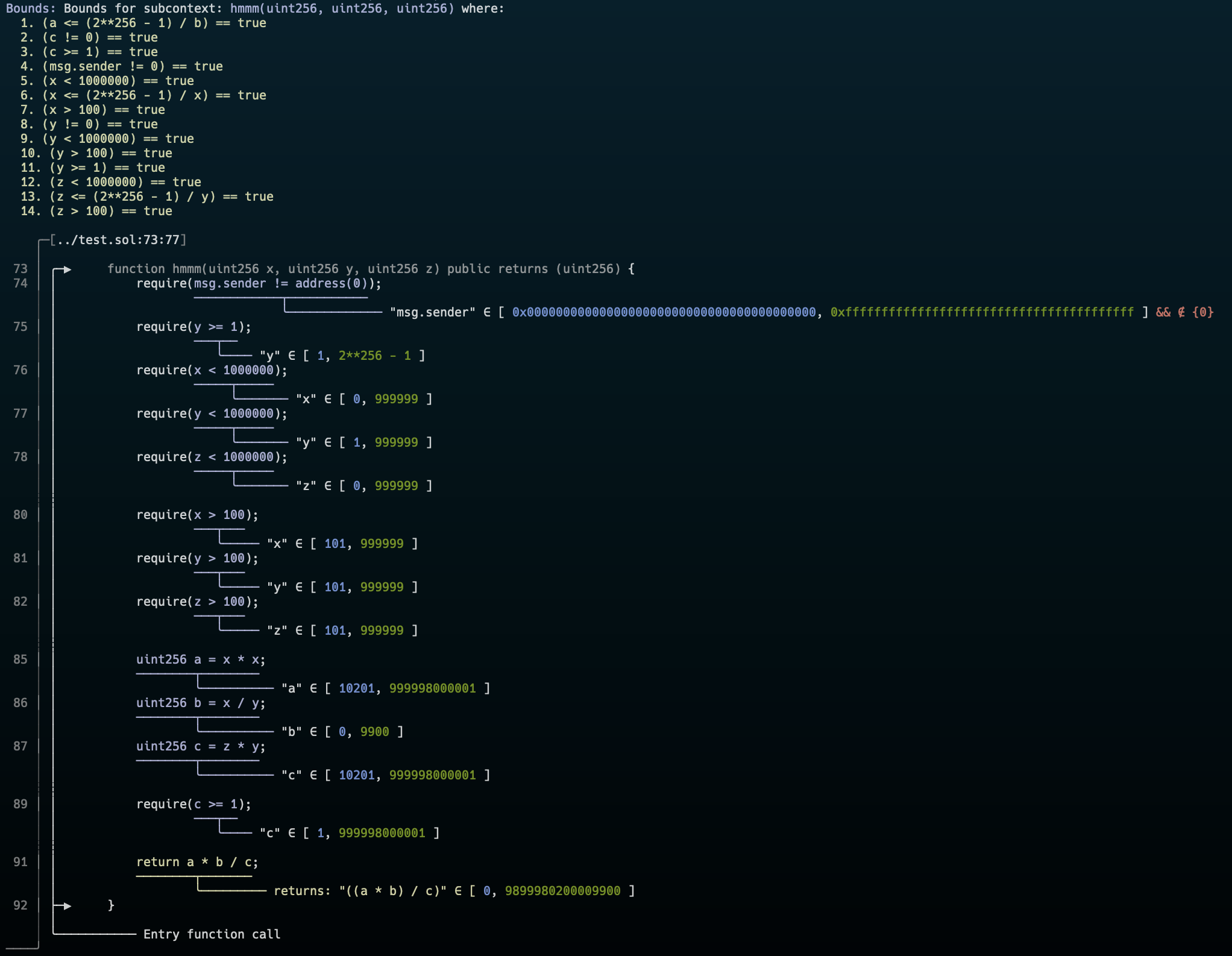Image resolution: width=1232 pixels, height=956 pixels.
Task: Click the 'Entry function call' label
Action: [x=212, y=934]
